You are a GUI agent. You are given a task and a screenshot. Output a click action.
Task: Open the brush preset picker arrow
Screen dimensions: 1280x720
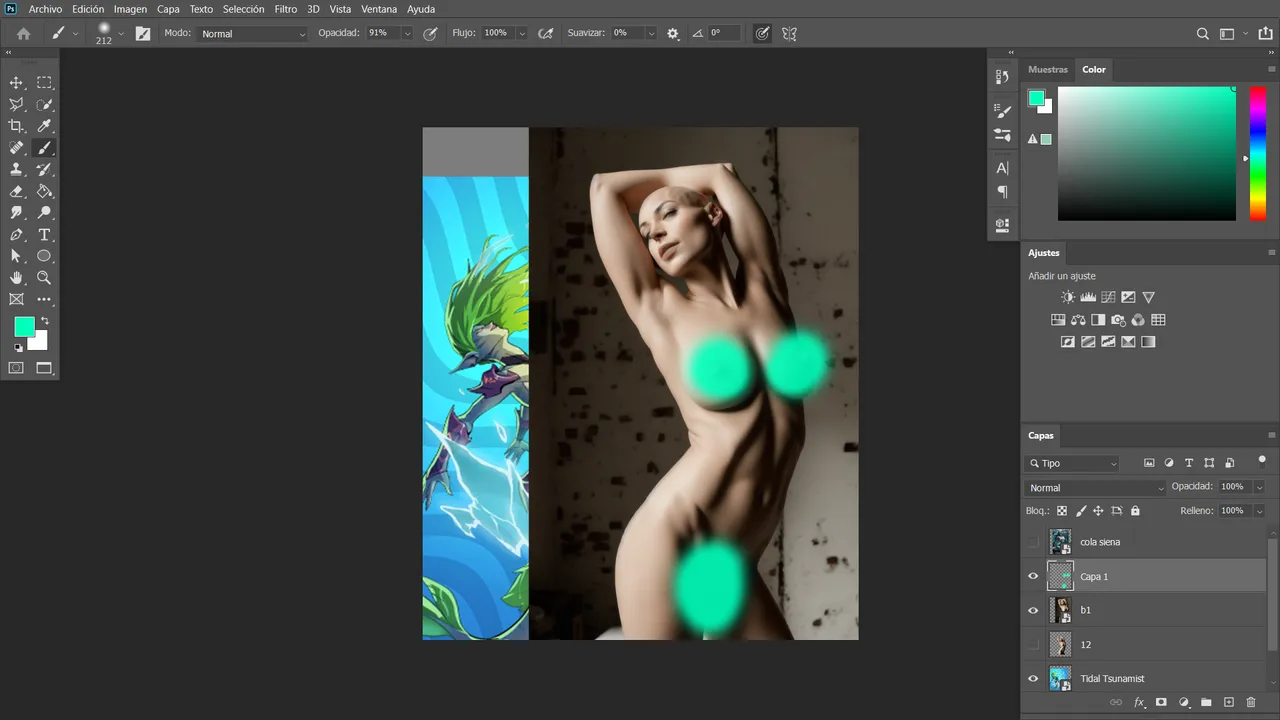[121, 33]
